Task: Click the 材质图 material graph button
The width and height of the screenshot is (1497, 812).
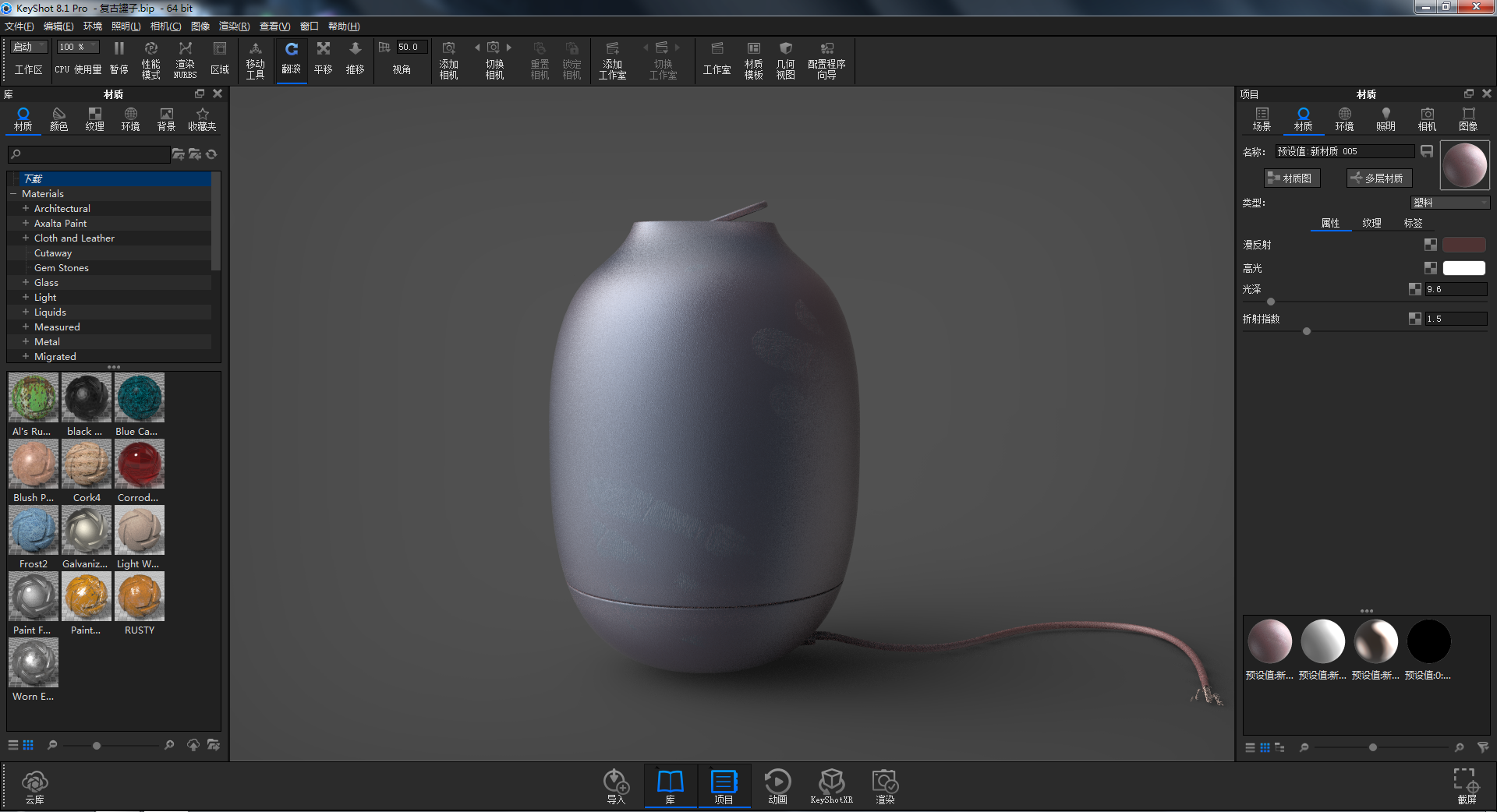Action: click(1292, 178)
